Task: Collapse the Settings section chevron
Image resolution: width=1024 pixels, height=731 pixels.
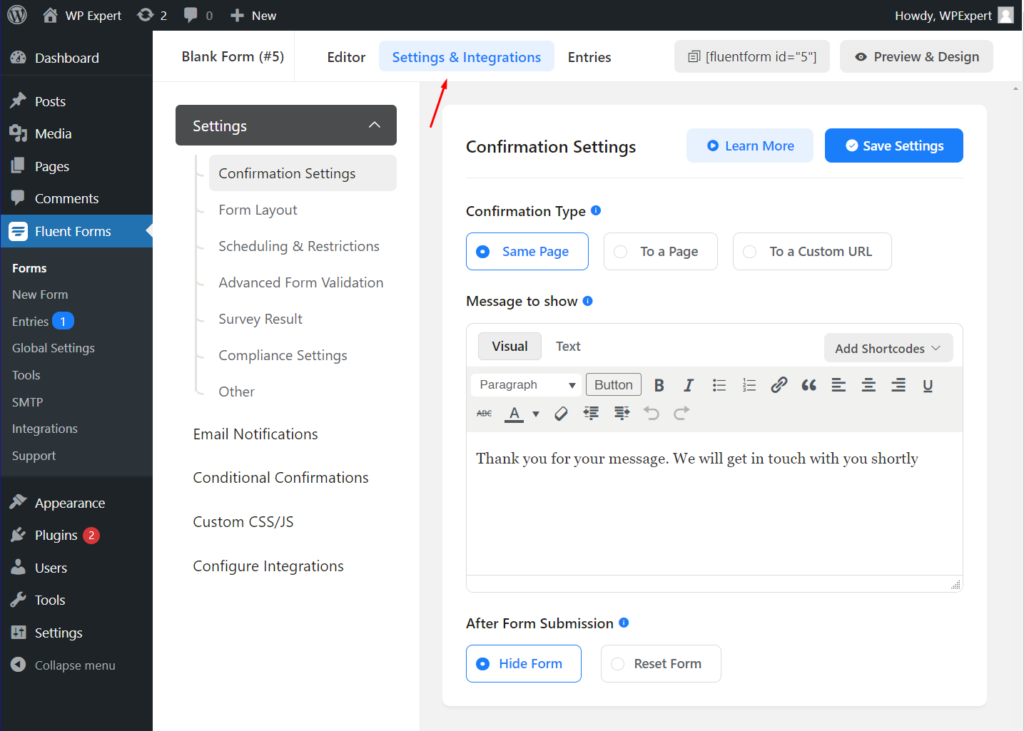Action: pyautogui.click(x=374, y=125)
